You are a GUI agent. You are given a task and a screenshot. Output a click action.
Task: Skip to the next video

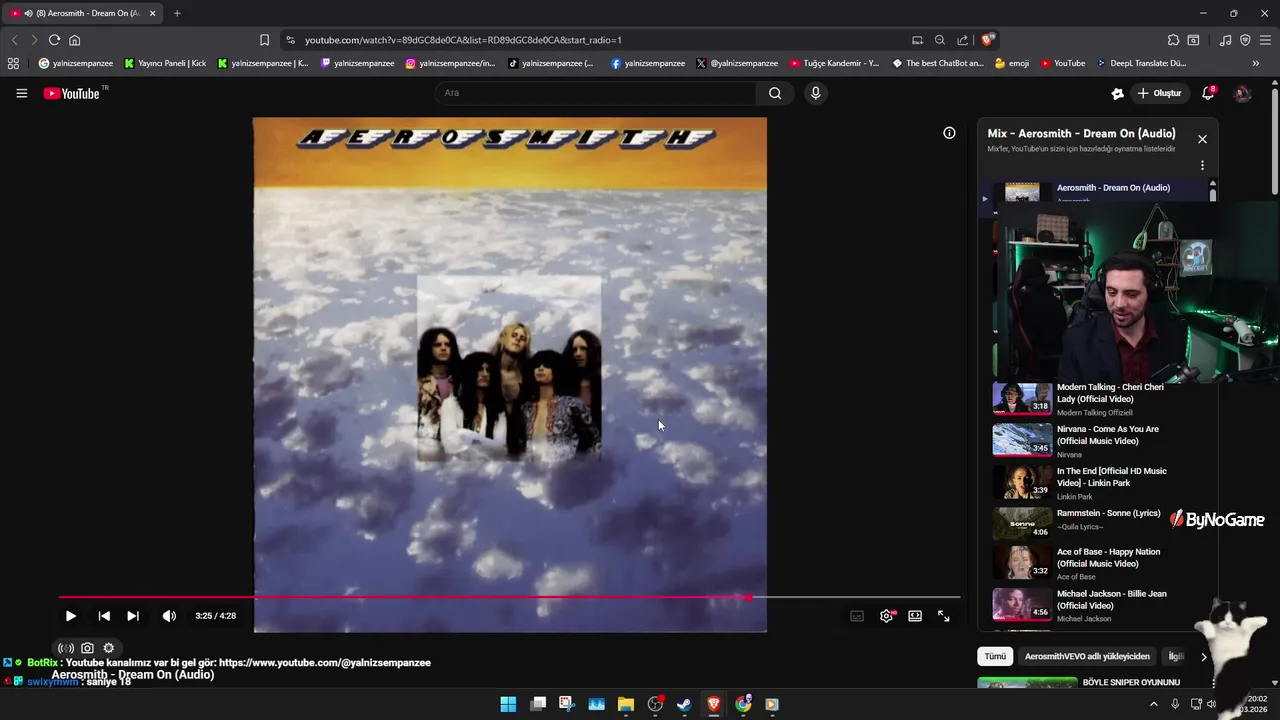point(133,616)
